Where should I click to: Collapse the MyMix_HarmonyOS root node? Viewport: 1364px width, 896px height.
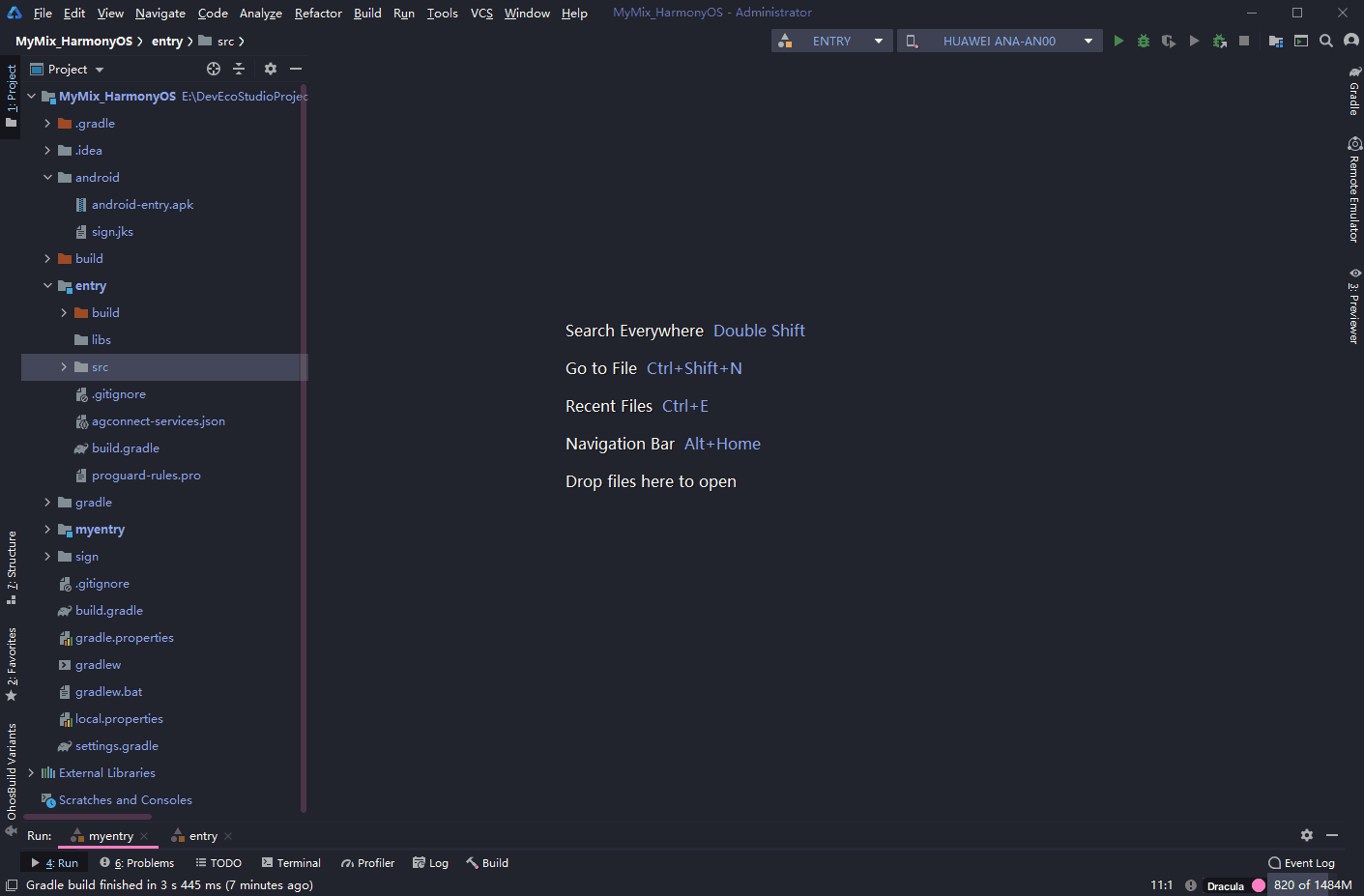(x=31, y=96)
